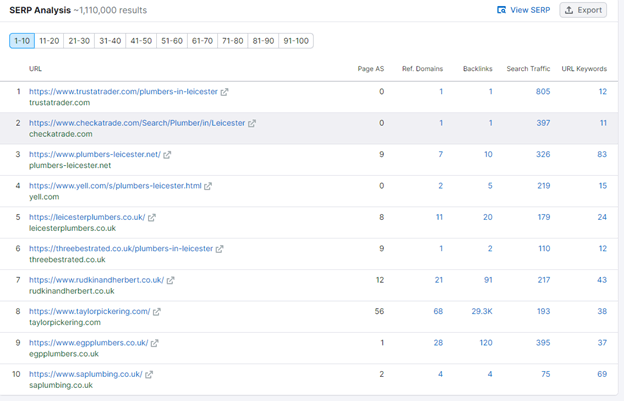Go to the 71-80 results tab
624x401 pixels.
(232, 41)
